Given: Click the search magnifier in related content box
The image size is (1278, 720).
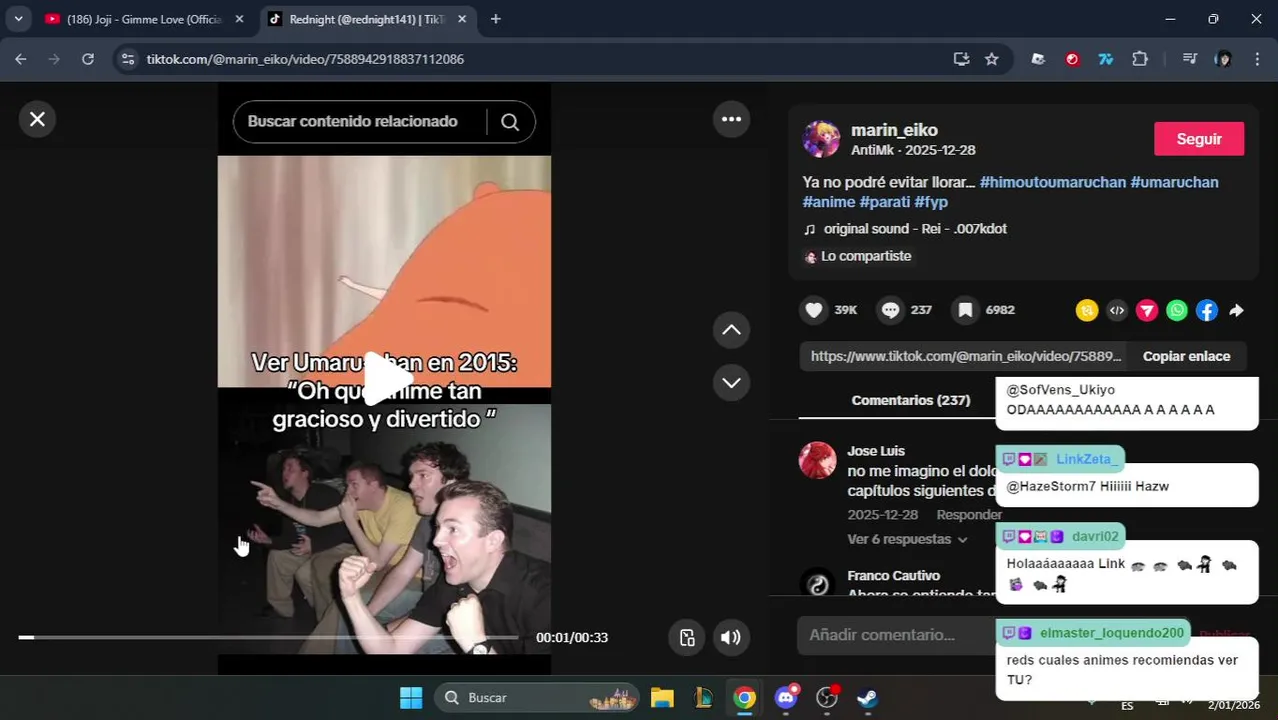Looking at the screenshot, I should click(510, 122).
